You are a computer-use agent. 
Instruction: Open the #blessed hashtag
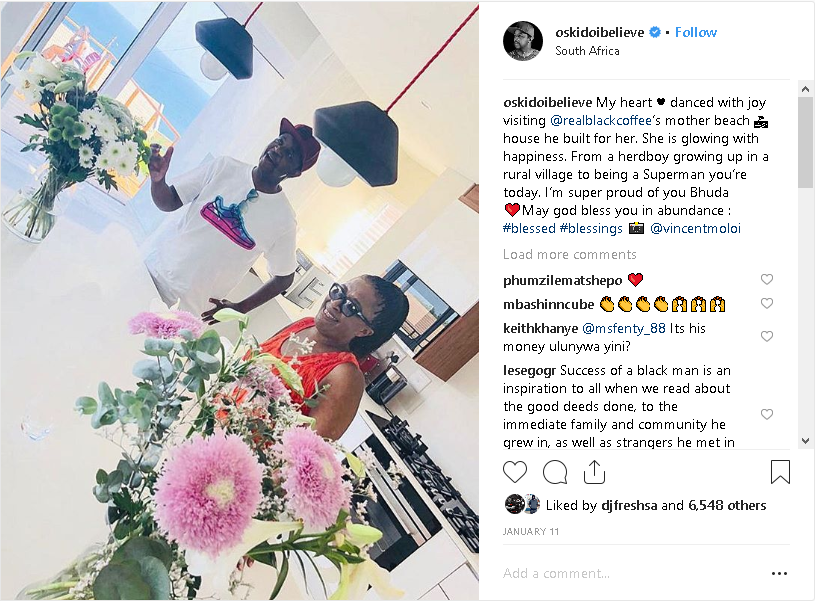tap(529, 228)
